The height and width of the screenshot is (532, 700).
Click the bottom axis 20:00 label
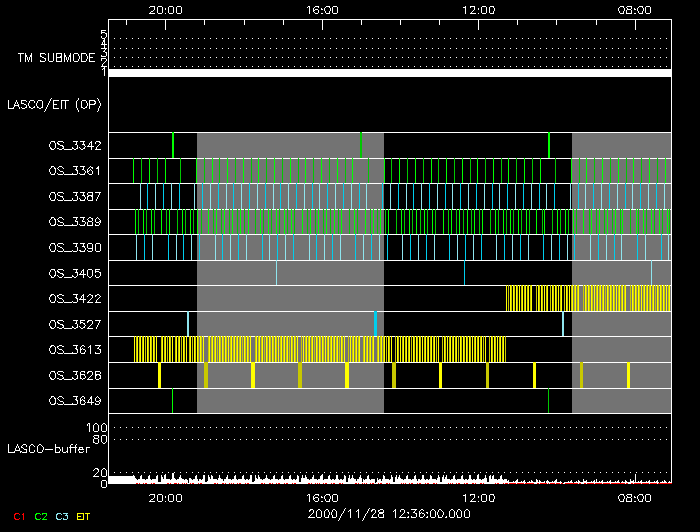166,498
